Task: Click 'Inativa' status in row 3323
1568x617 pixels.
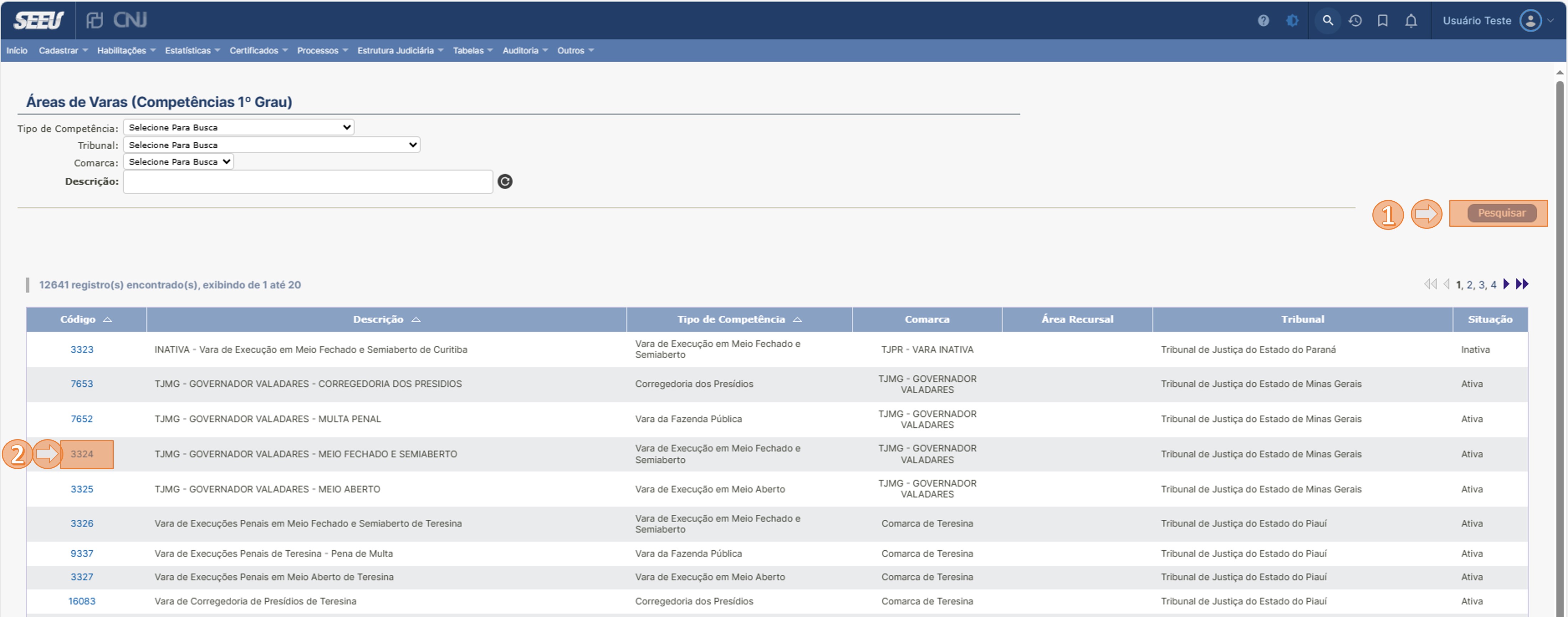Action: pos(1475,350)
